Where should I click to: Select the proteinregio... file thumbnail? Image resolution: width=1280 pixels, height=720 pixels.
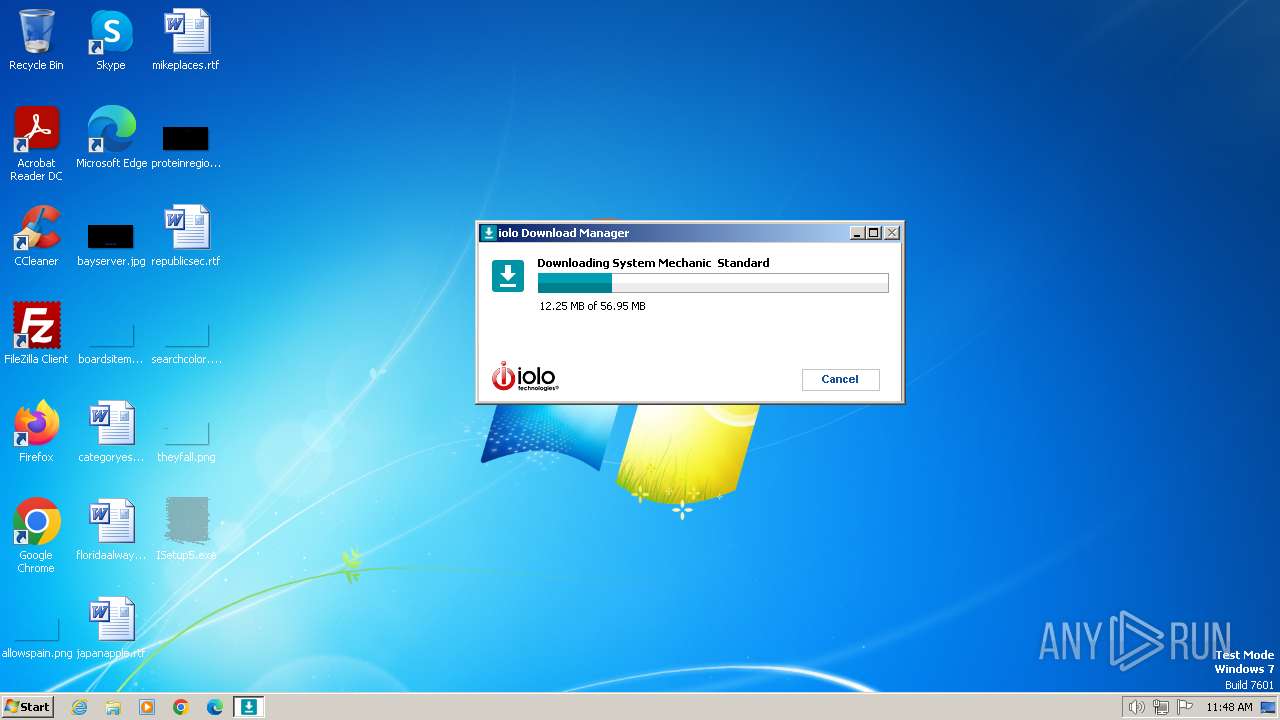pos(186,145)
